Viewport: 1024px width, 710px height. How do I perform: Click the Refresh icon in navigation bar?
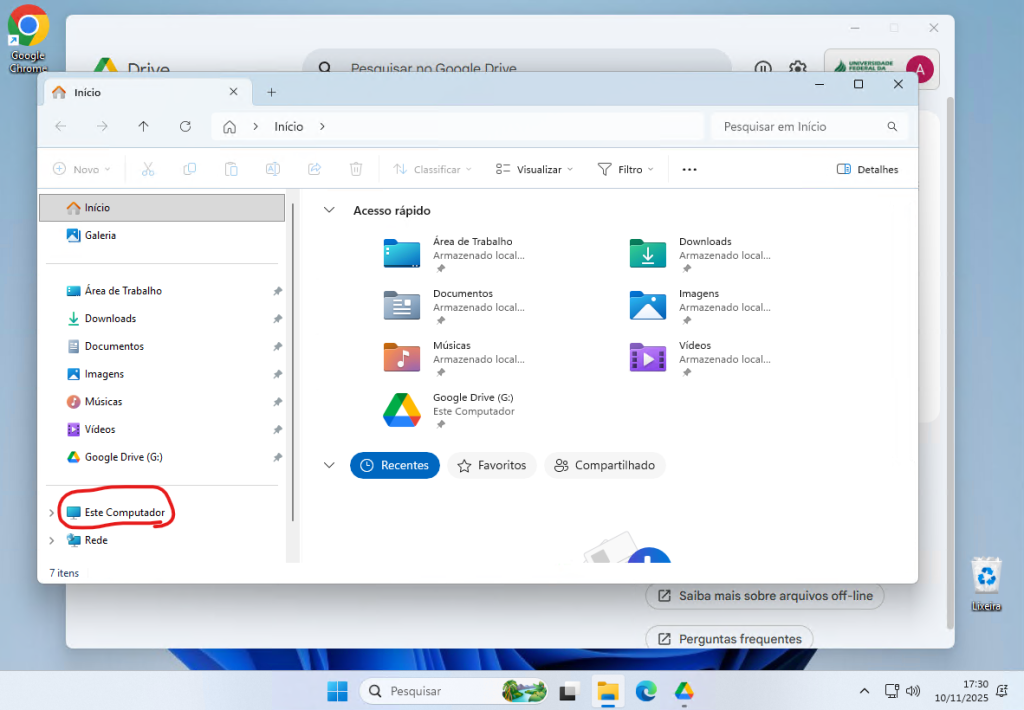pos(185,127)
